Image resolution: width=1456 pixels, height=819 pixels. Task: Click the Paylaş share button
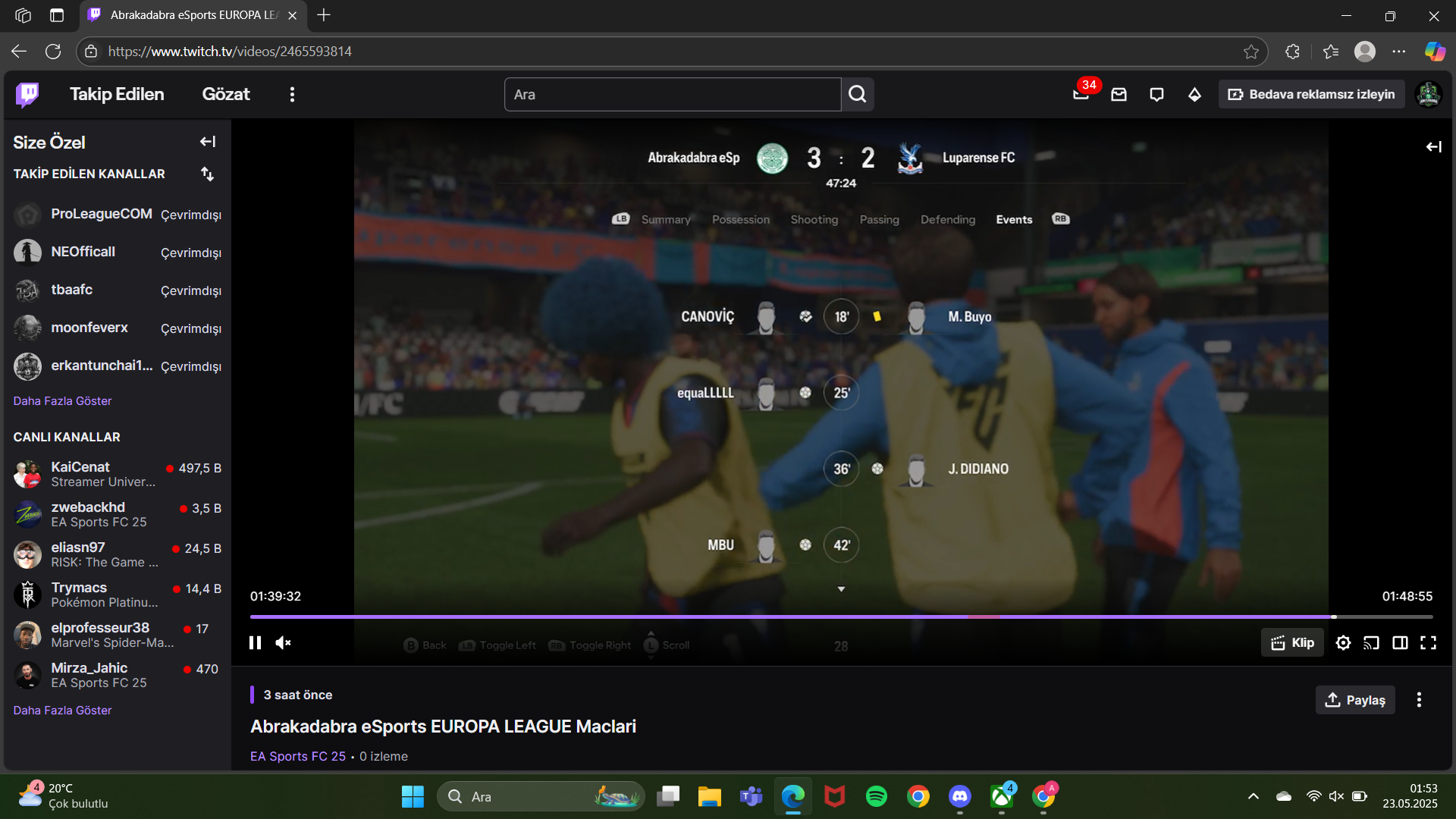(1355, 700)
